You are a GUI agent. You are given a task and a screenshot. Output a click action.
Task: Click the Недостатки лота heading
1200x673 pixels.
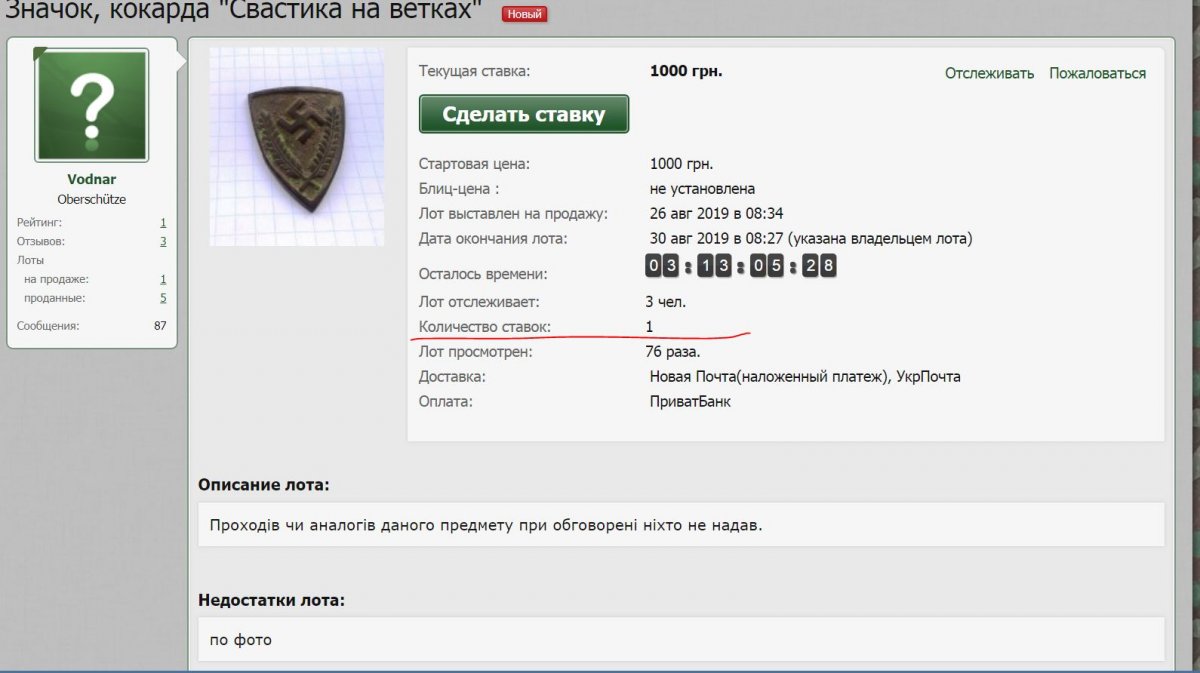271,600
